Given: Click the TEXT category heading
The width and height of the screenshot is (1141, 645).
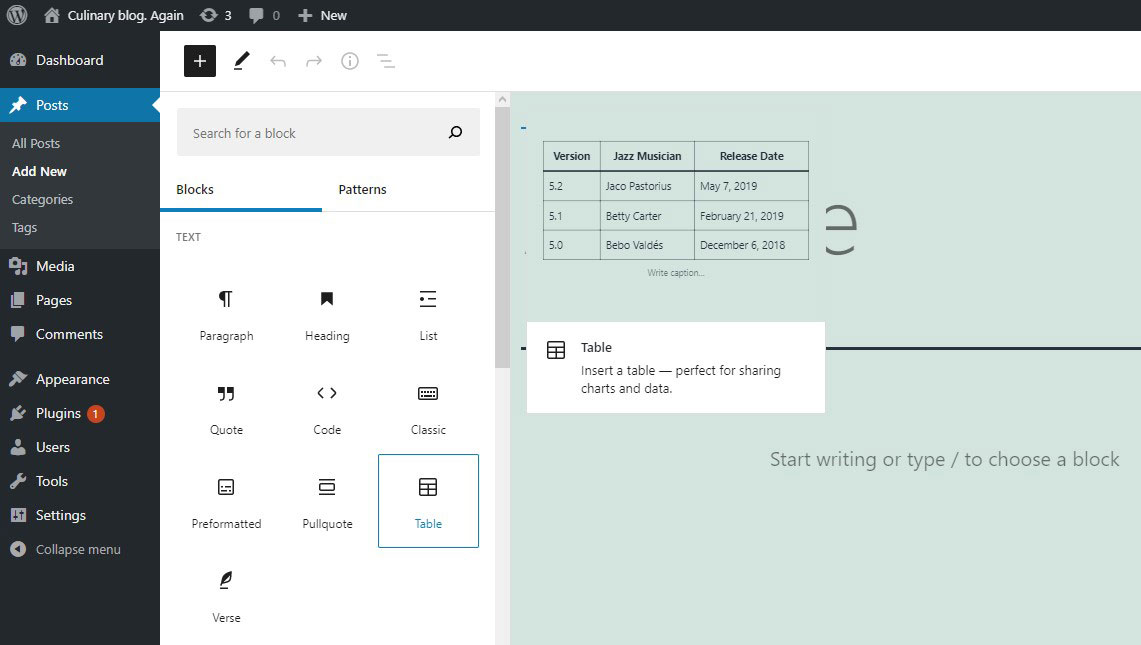Looking at the screenshot, I should tap(188, 237).
